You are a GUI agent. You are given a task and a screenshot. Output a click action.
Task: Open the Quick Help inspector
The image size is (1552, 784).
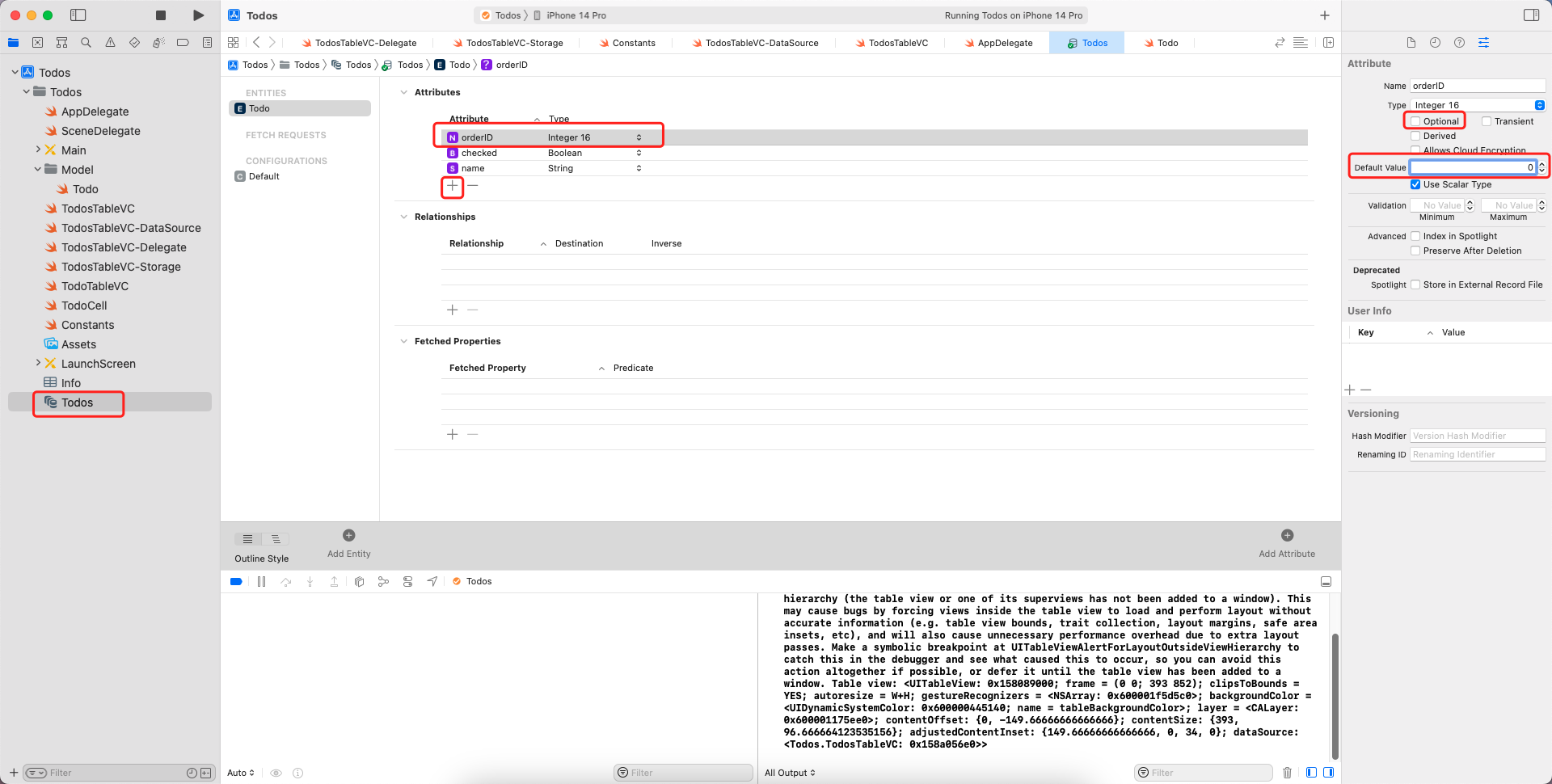click(1459, 43)
